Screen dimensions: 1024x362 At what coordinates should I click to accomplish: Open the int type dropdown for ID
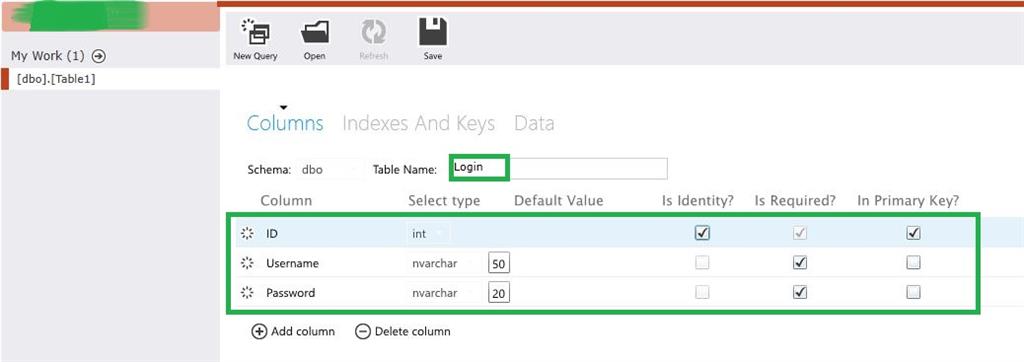[x=428, y=234]
